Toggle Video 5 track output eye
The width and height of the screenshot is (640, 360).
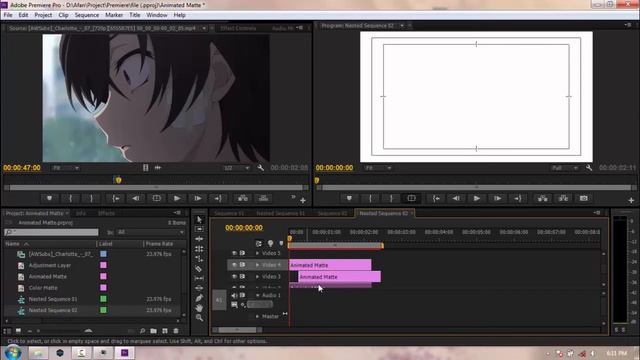click(234, 253)
